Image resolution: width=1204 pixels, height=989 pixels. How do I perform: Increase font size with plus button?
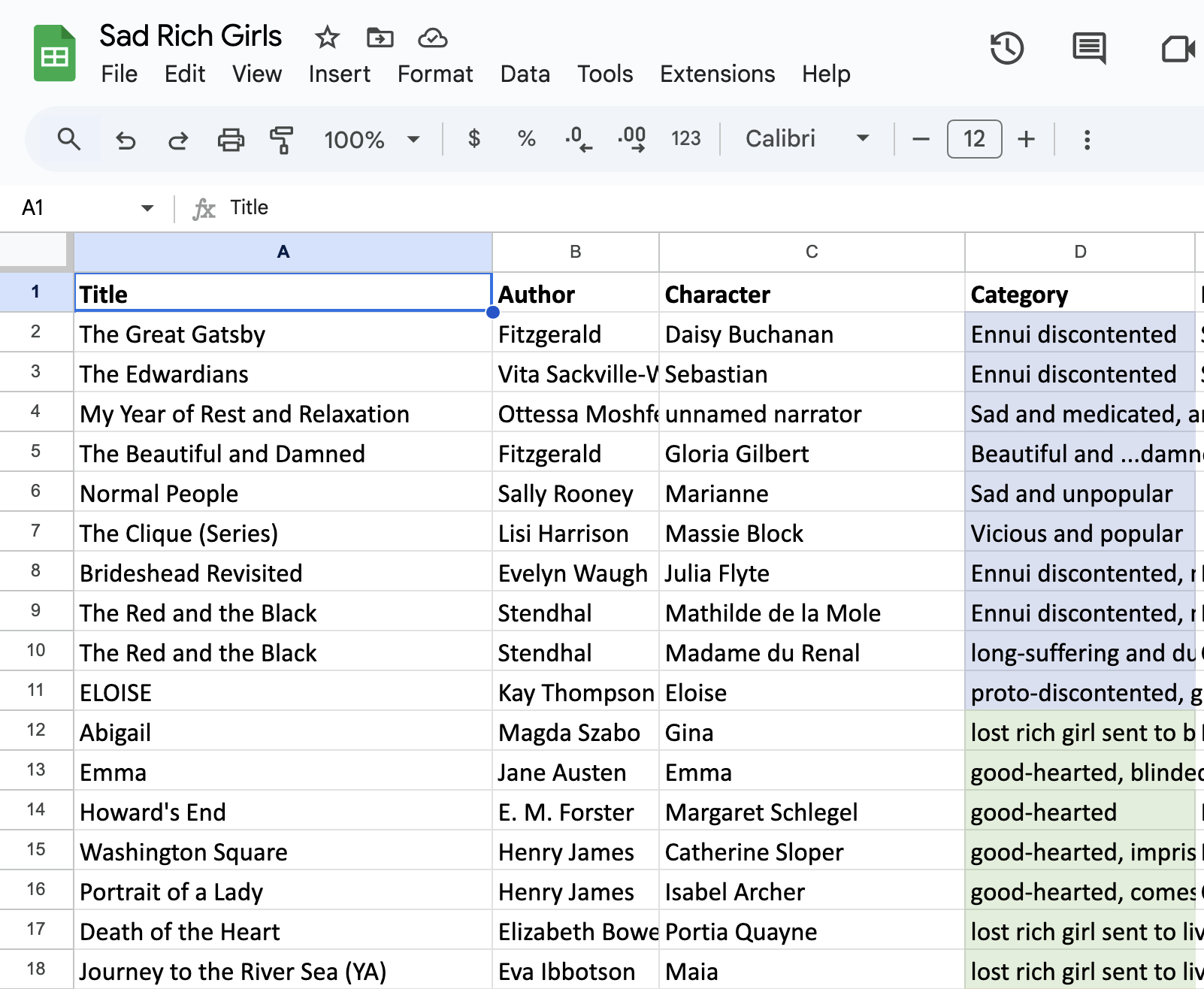(x=1026, y=139)
